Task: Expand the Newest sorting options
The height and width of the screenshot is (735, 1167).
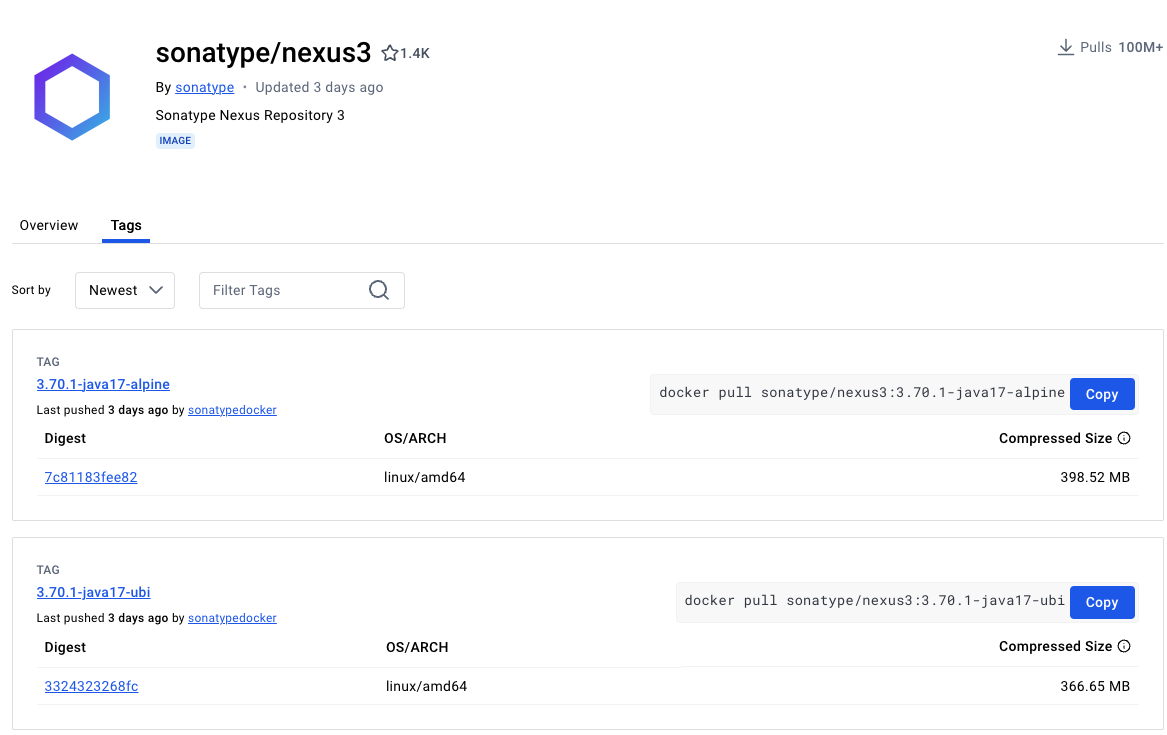Action: [124, 290]
